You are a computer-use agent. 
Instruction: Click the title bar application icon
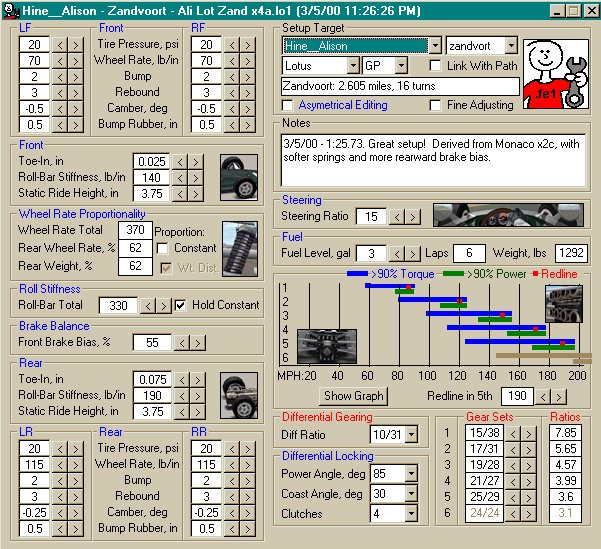point(10,9)
